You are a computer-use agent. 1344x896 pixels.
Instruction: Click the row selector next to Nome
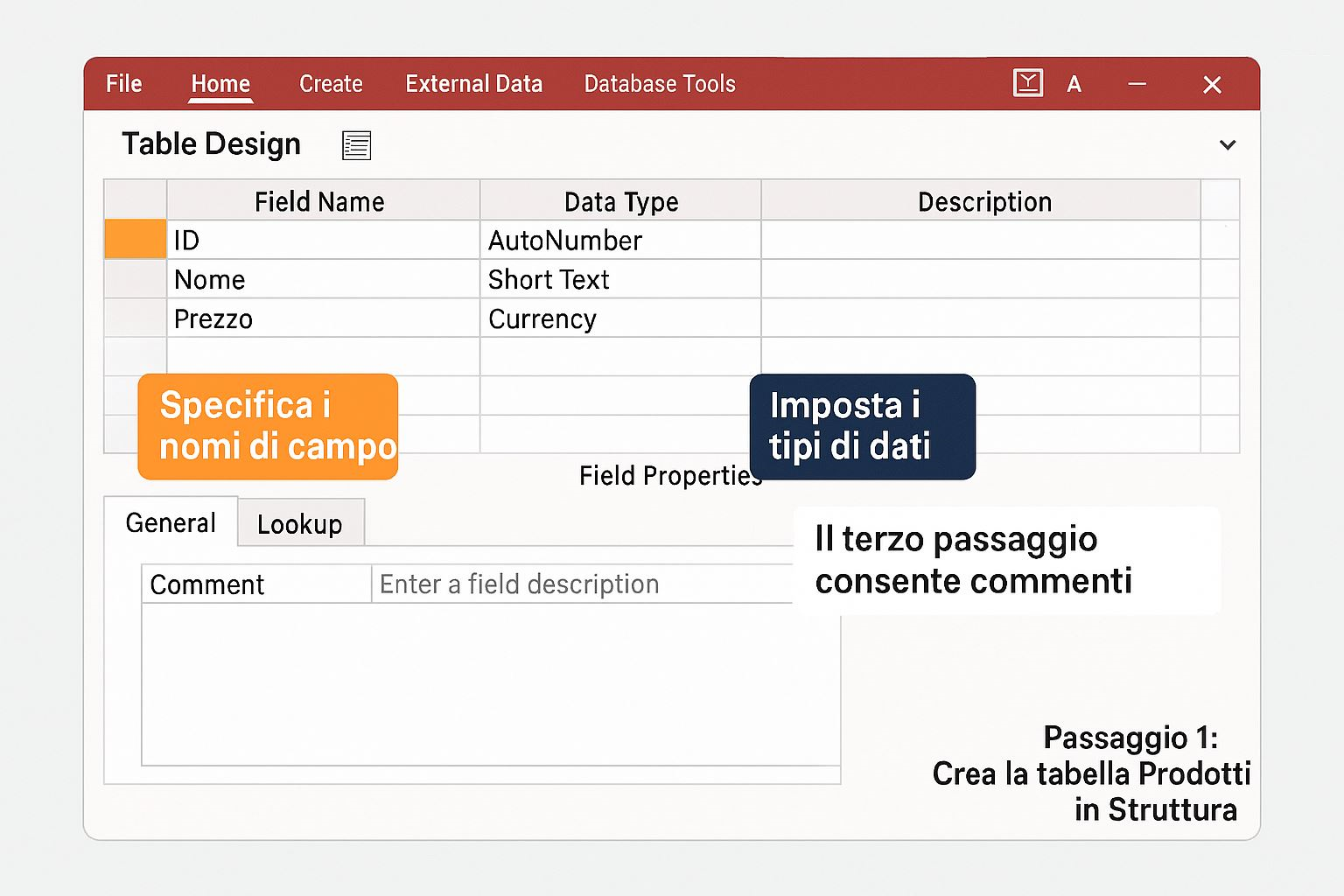(x=135, y=280)
